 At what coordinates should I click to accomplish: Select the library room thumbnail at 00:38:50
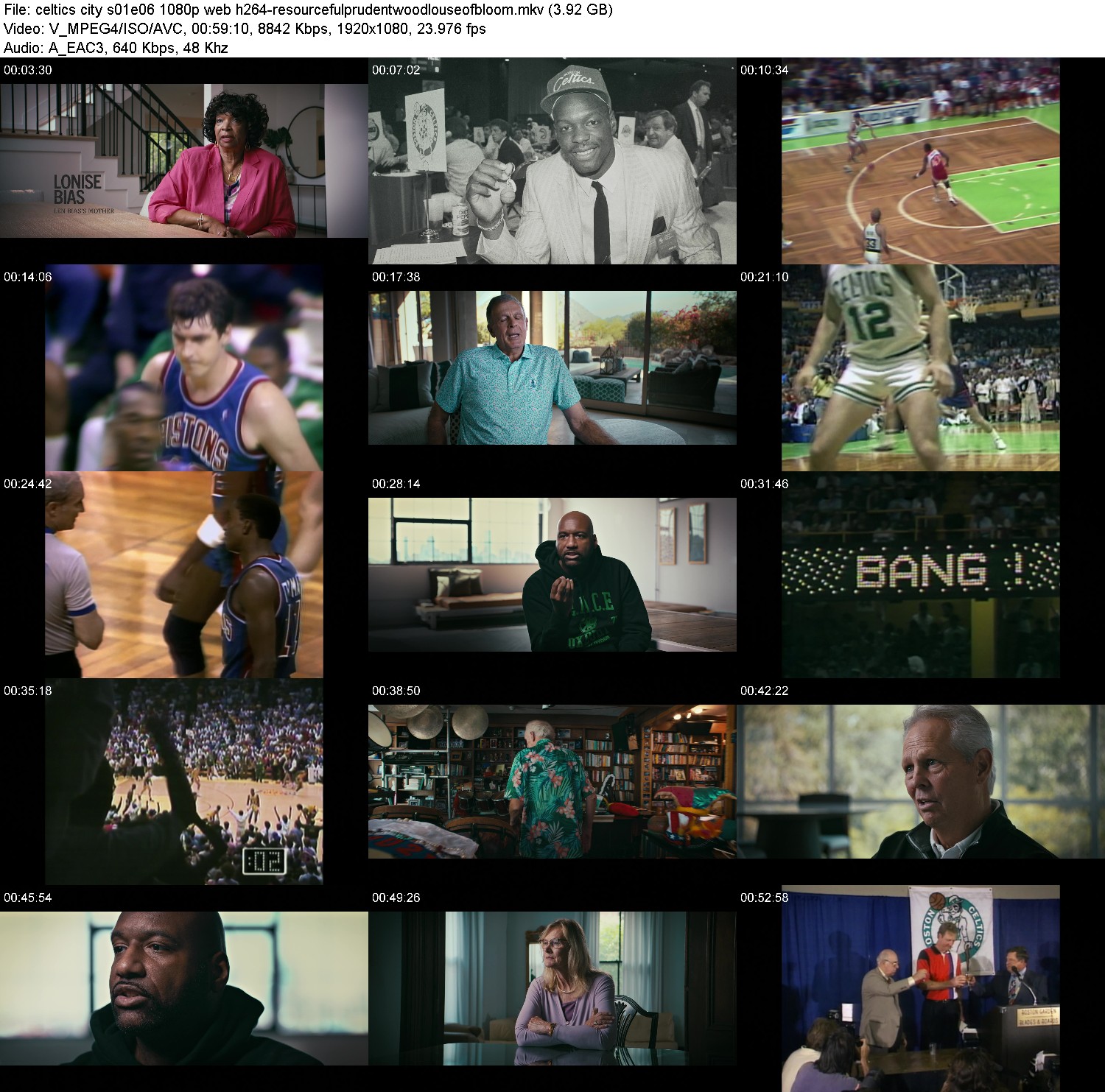pos(552,782)
